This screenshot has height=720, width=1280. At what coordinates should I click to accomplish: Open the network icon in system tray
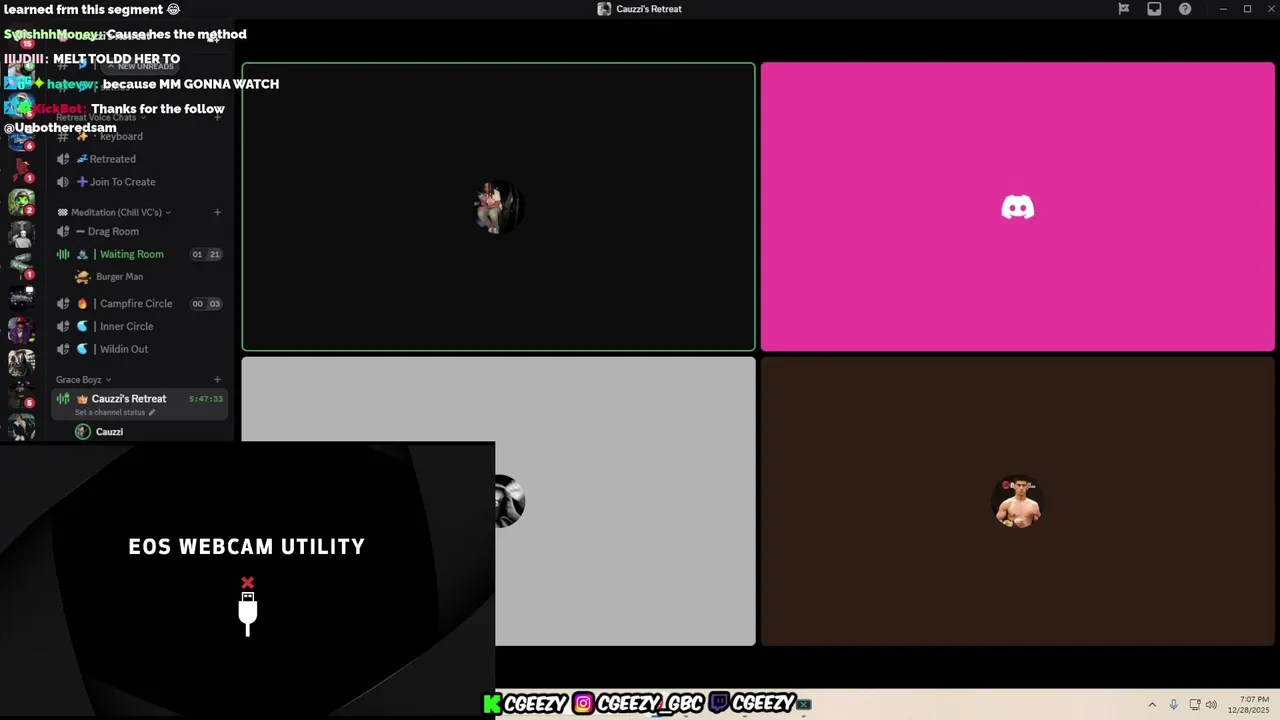[x=1194, y=704]
